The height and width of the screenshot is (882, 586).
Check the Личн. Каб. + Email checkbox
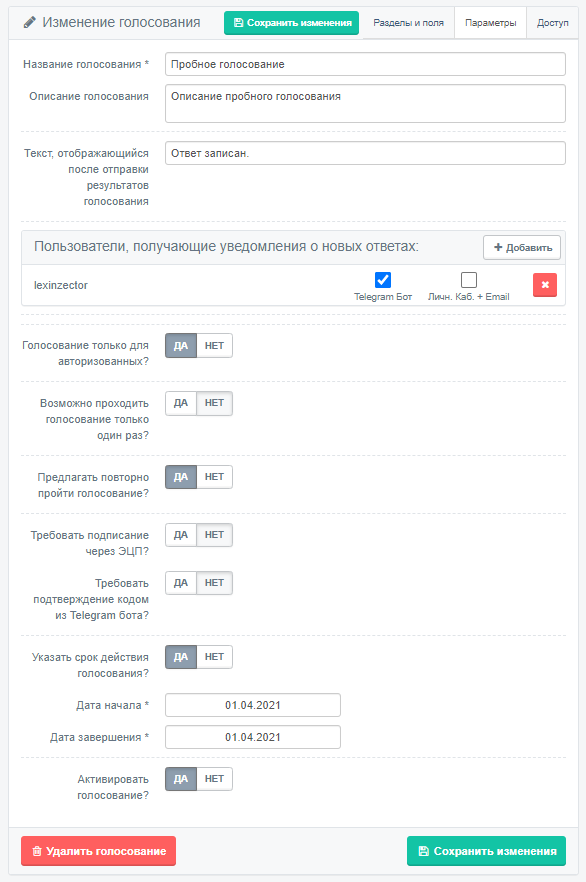pyautogui.click(x=468, y=280)
